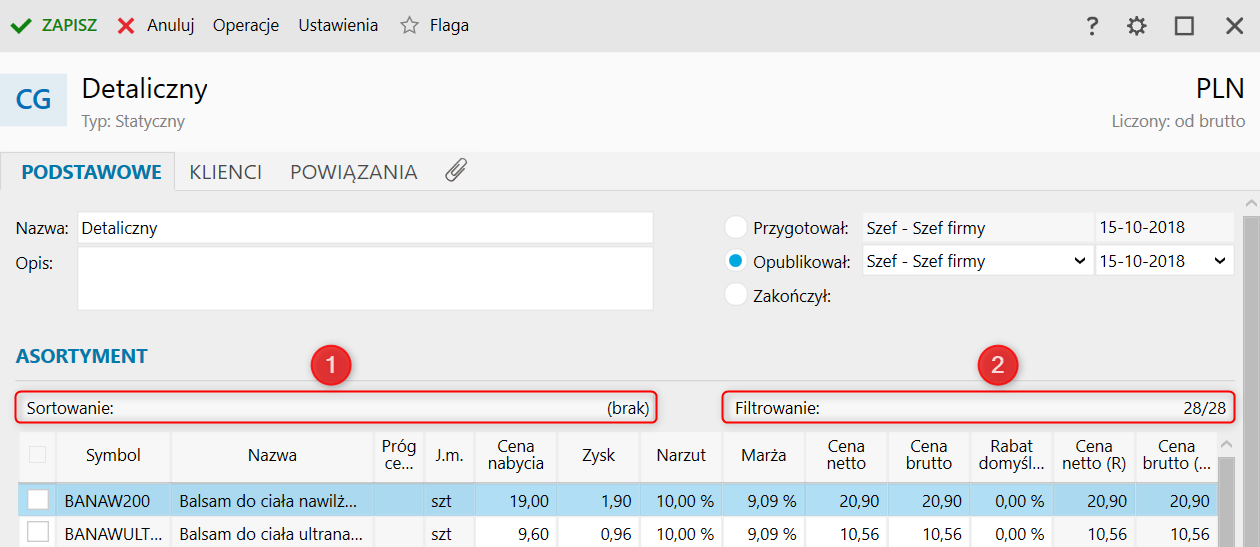The image size is (1260, 547).
Task: Switch to the POWIĄZANIA tab
Action: click(353, 172)
